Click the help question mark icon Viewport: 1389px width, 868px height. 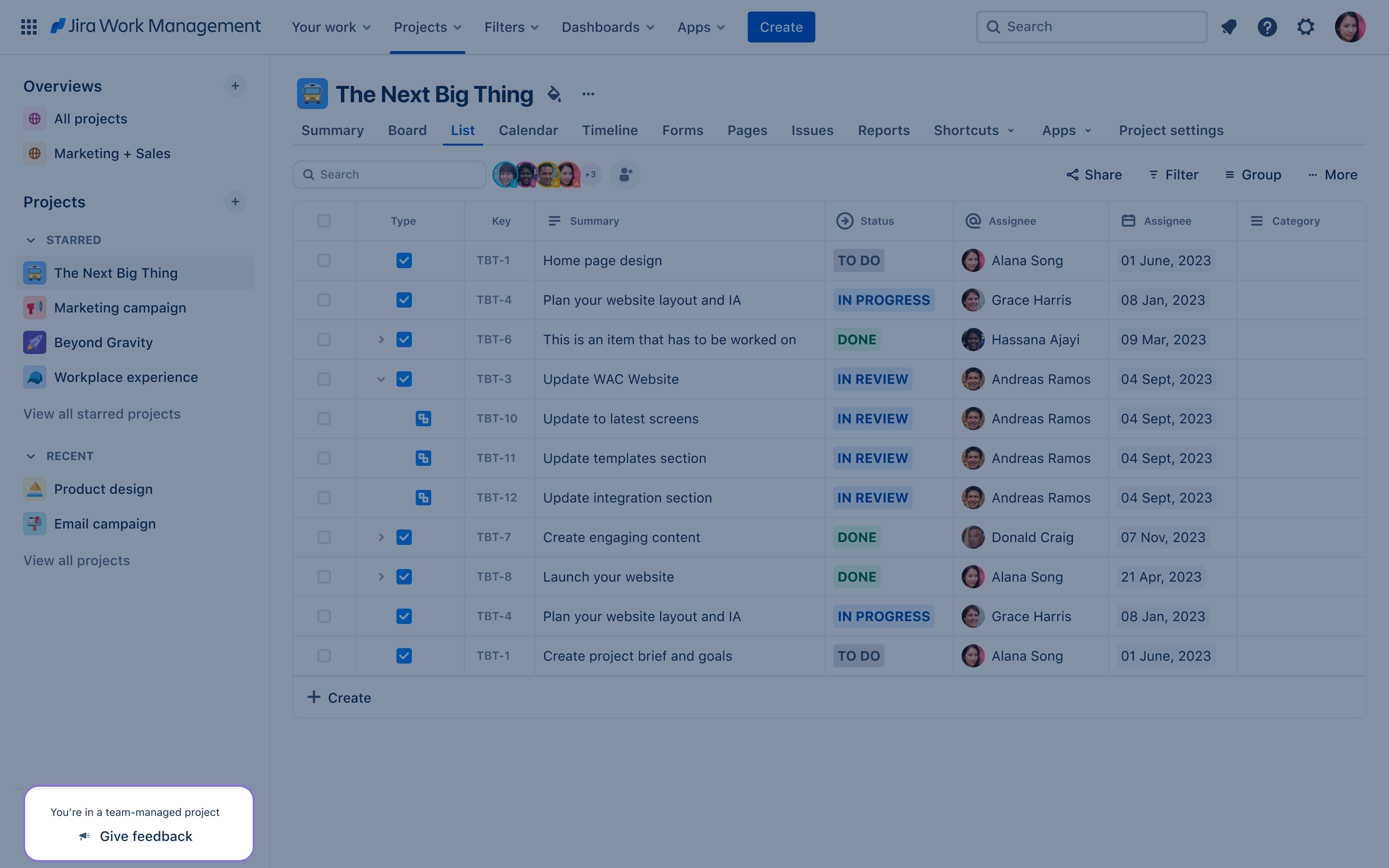[x=1267, y=27]
